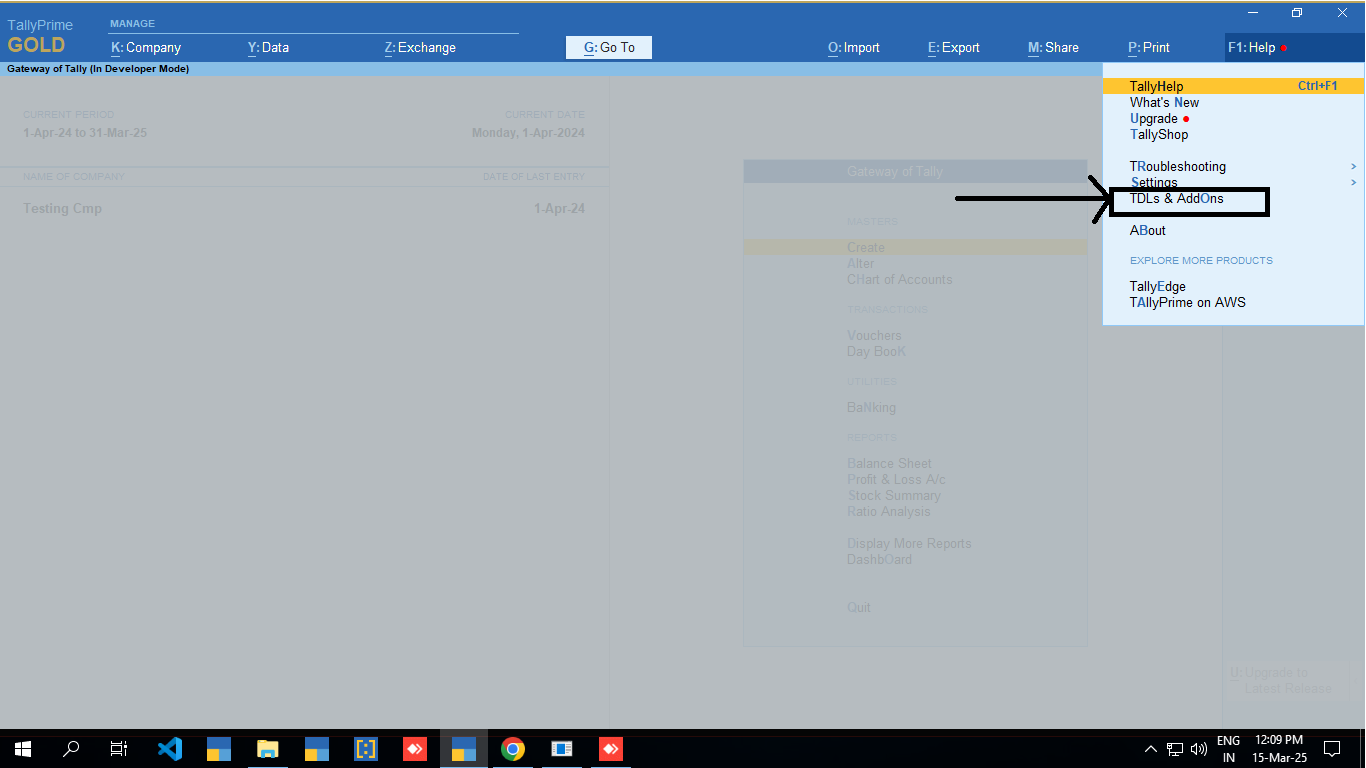The height and width of the screenshot is (768, 1366).
Task: Open the Windows notification center
Action: (1332, 748)
